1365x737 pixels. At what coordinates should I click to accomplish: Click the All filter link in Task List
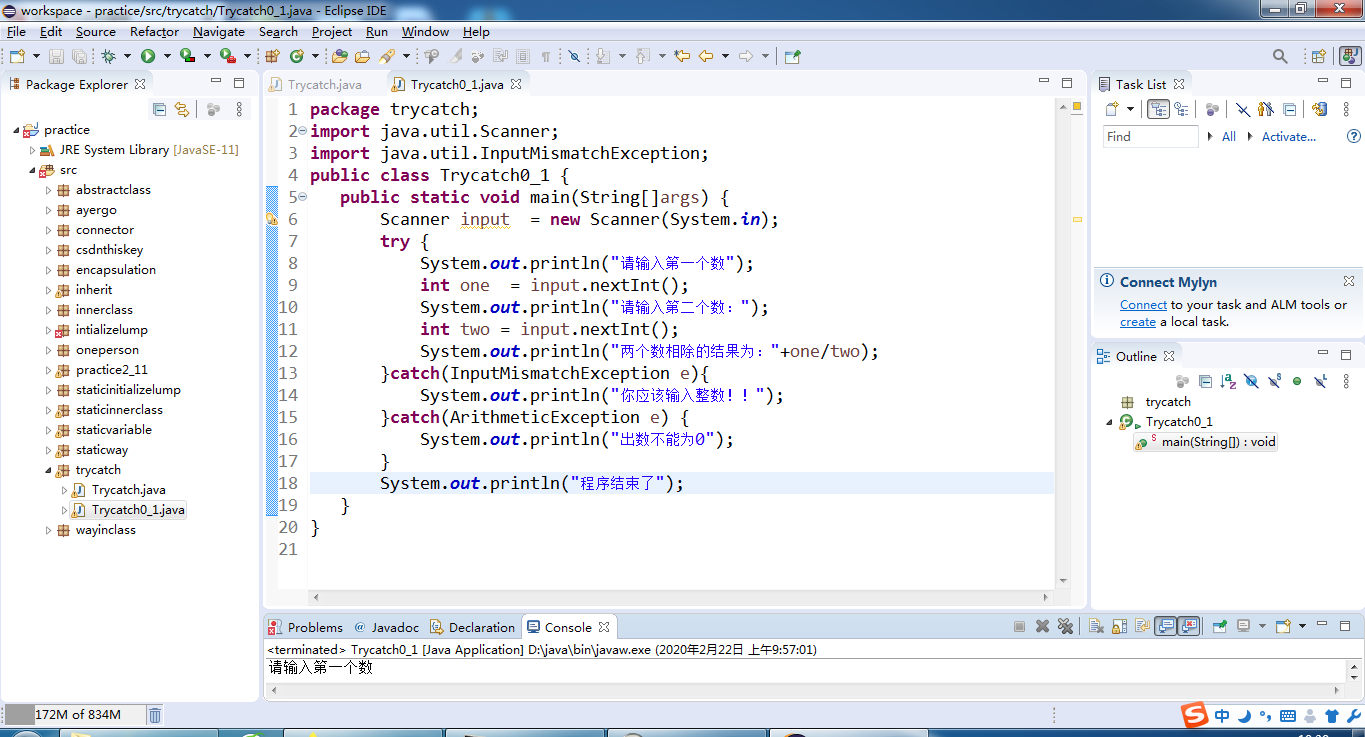tap(1229, 136)
